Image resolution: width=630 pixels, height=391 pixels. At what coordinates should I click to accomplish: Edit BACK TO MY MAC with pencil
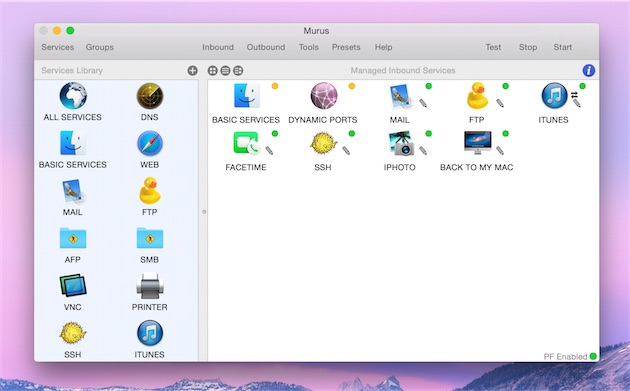[x=500, y=151]
